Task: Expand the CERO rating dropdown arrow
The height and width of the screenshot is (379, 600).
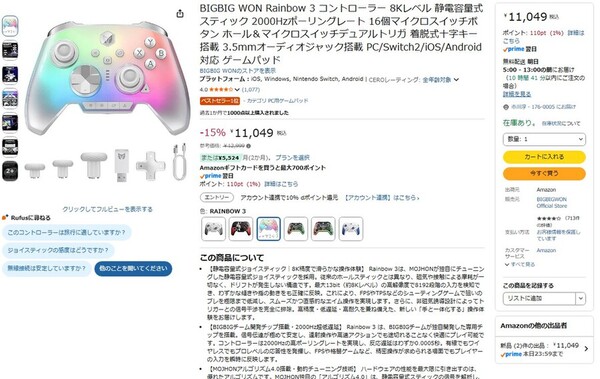Action: click(456, 80)
